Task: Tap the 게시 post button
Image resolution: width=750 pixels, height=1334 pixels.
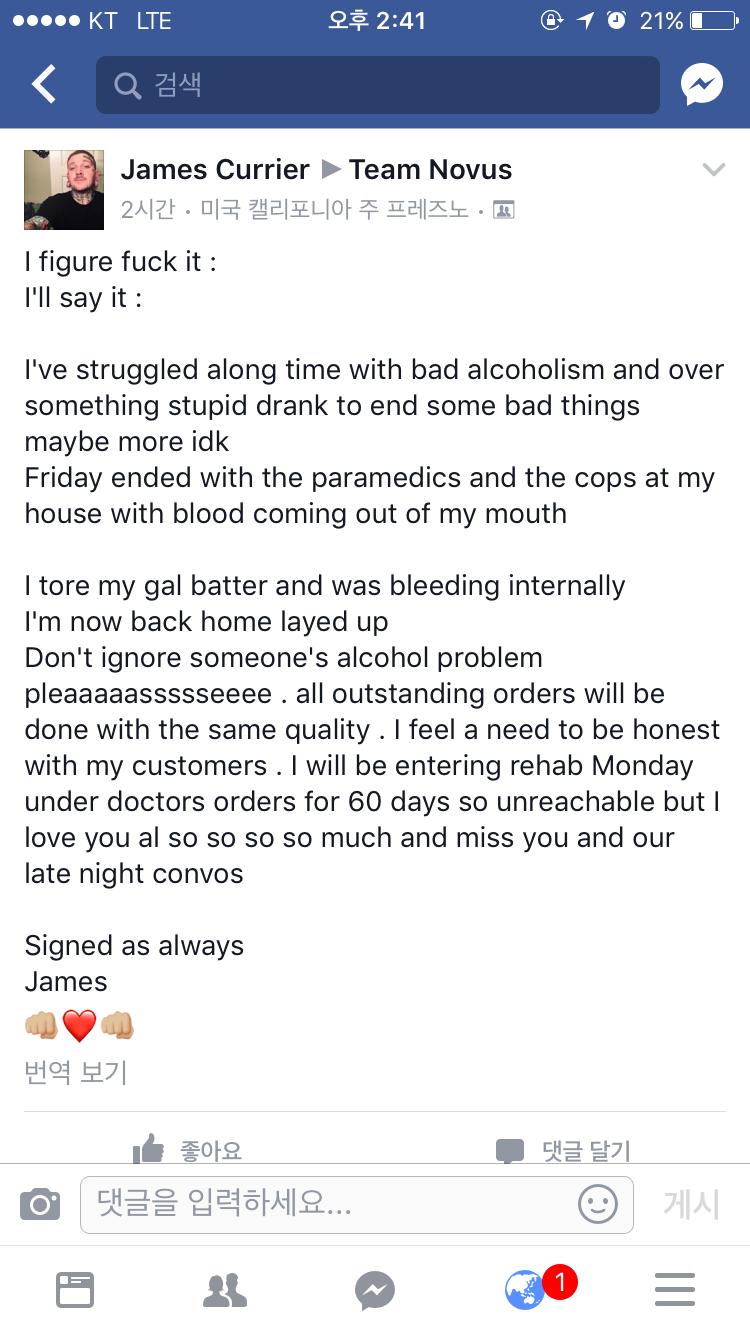Action: (691, 1204)
